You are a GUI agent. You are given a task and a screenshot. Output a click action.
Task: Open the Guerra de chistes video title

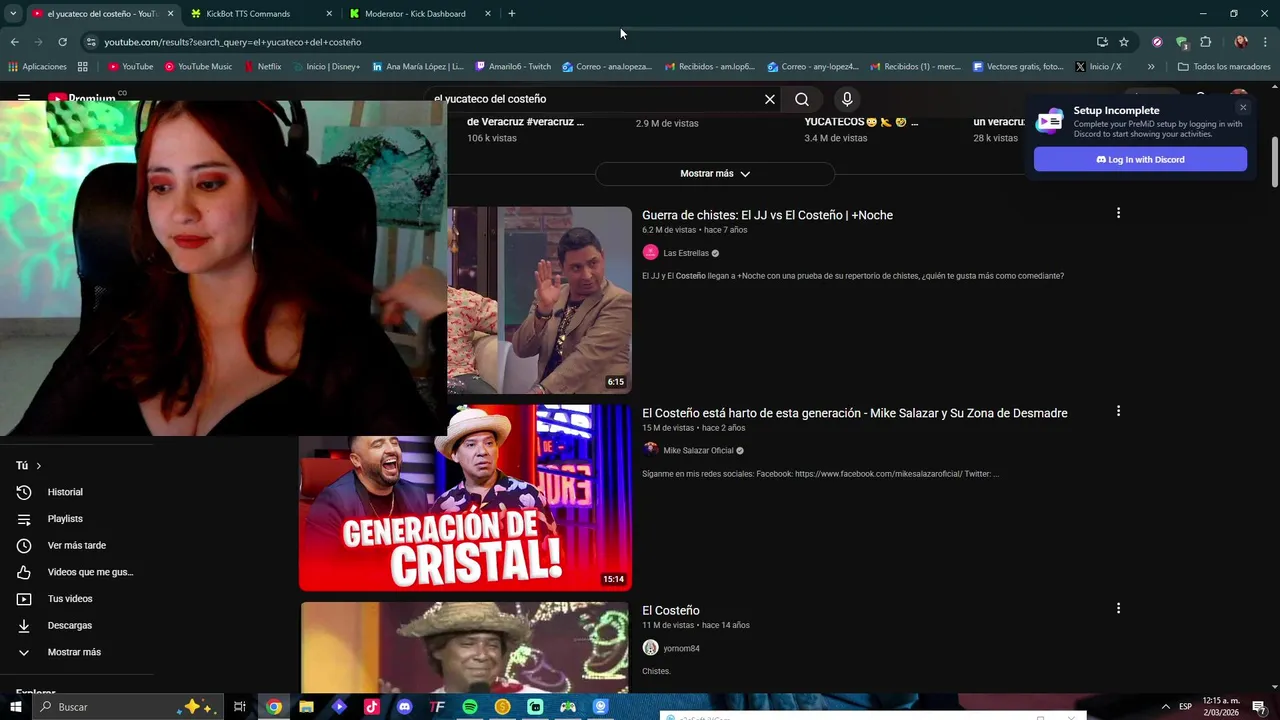pos(767,215)
